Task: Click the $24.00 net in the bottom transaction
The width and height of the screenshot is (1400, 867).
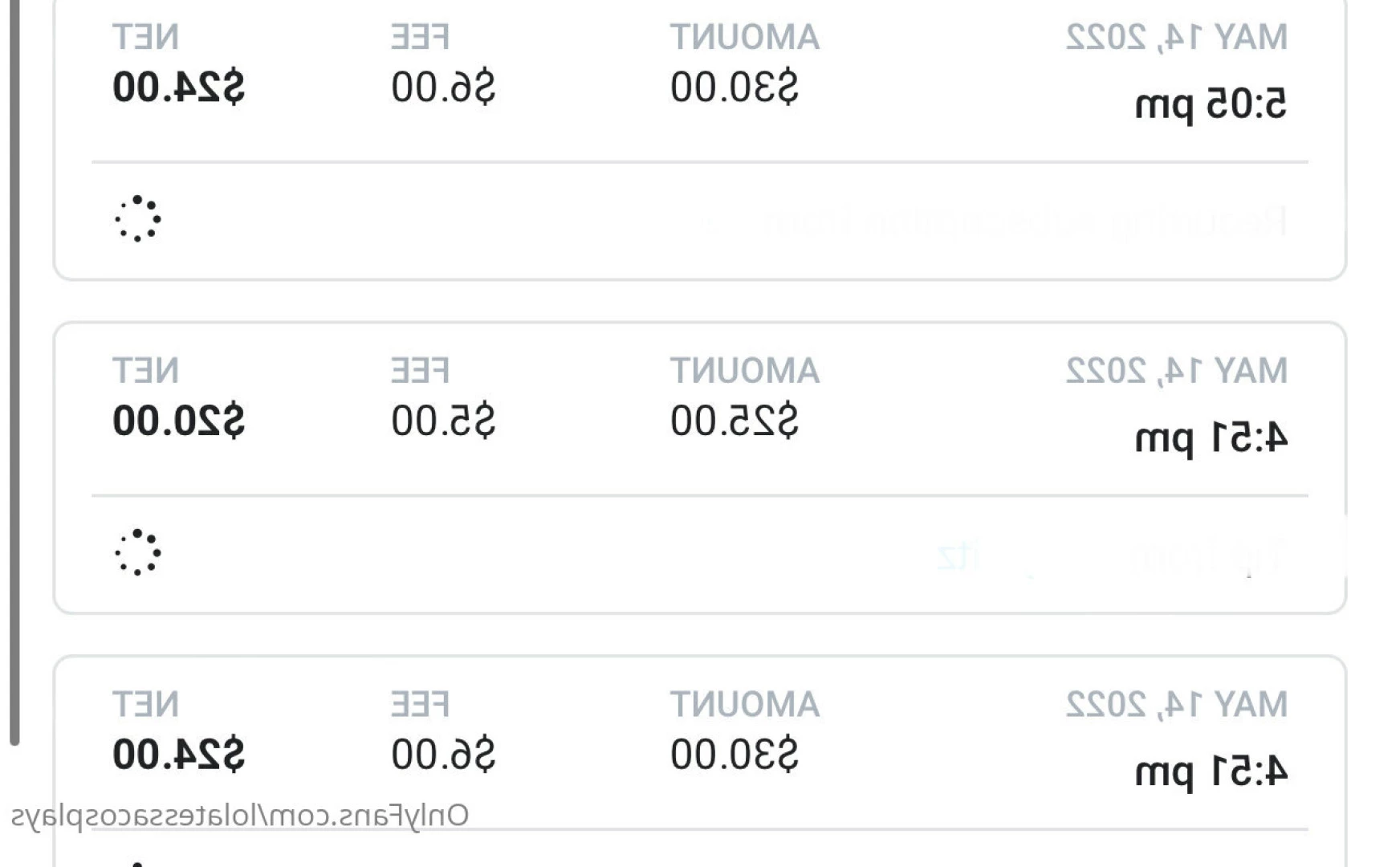Action: click(178, 755)
